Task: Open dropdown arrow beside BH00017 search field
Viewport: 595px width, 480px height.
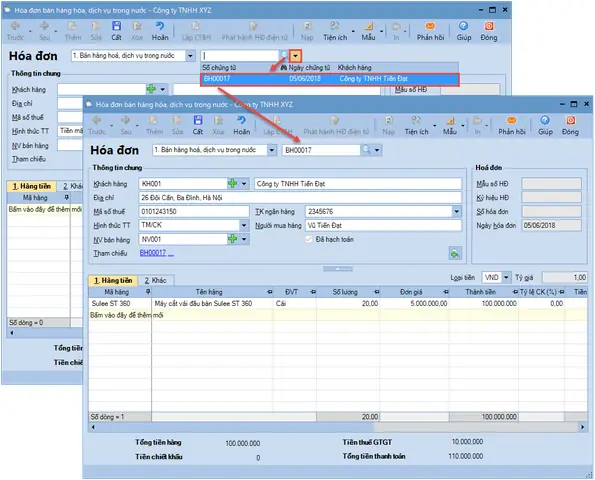Action: coord(377,150)
